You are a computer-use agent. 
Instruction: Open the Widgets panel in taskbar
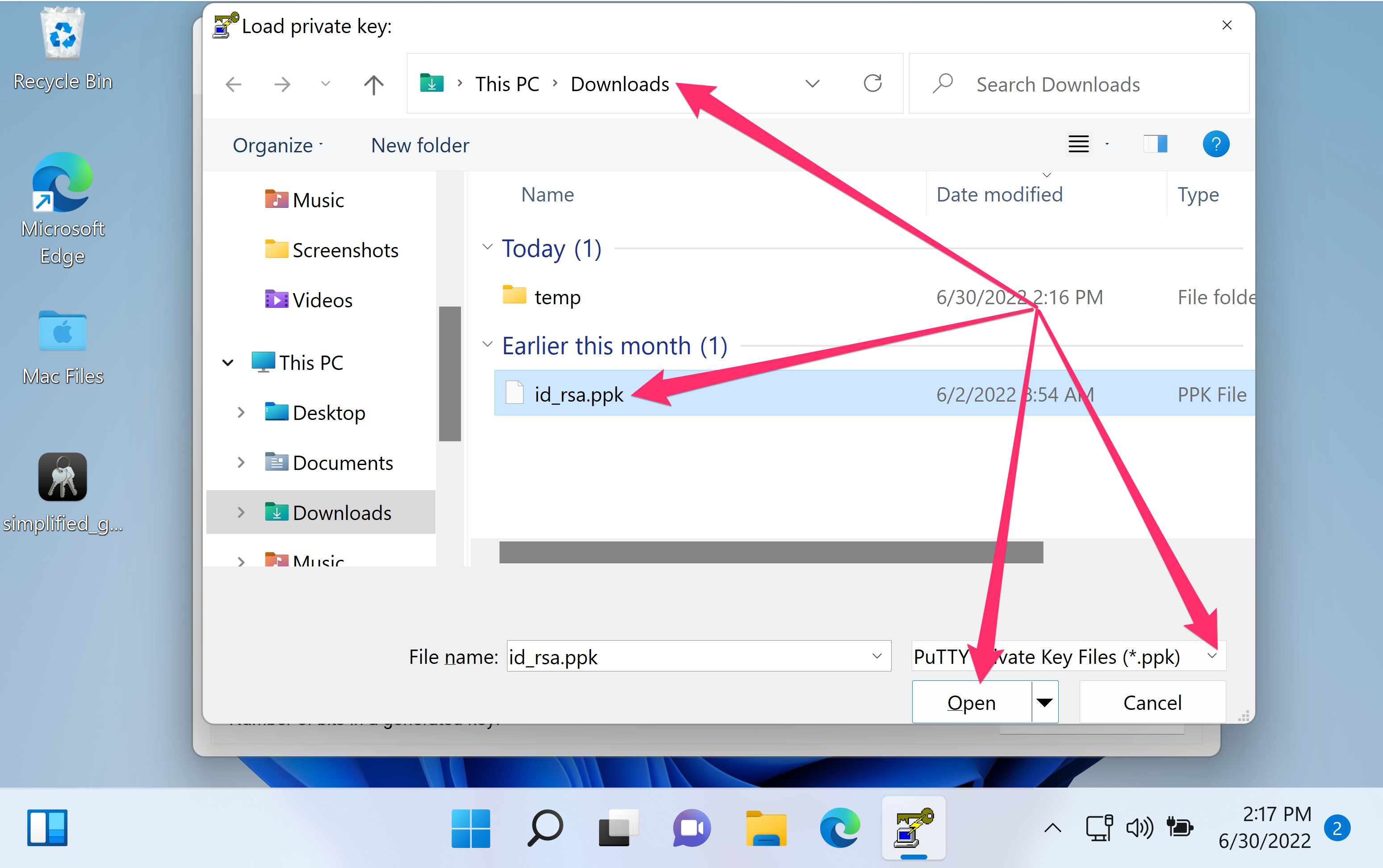(48, 827)
